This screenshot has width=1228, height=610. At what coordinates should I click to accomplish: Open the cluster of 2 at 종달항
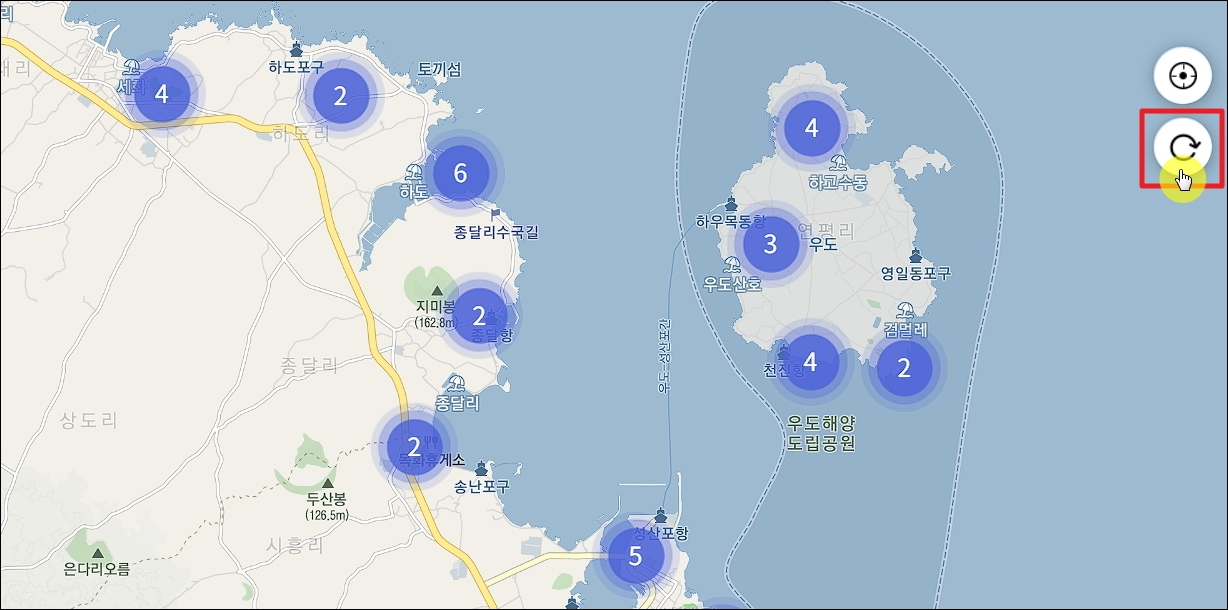click(478, 317)
